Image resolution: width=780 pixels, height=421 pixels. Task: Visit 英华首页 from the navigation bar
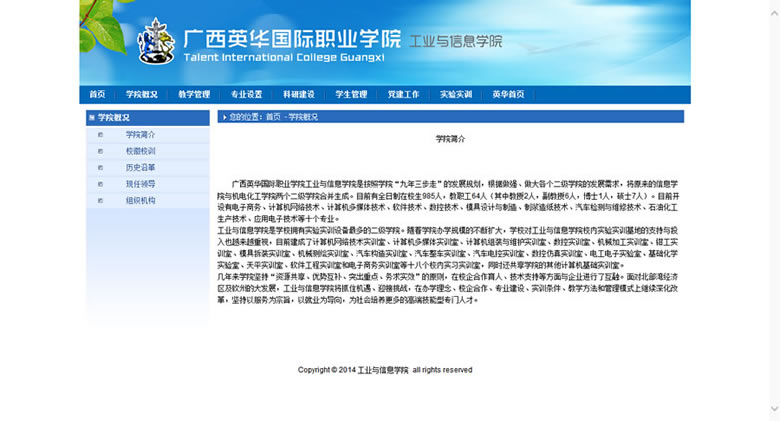pos(508,95)
